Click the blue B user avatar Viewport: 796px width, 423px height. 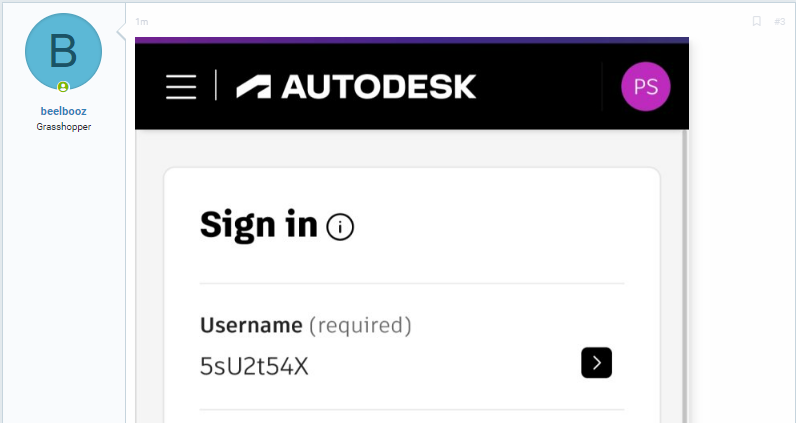tap(63, 51)
